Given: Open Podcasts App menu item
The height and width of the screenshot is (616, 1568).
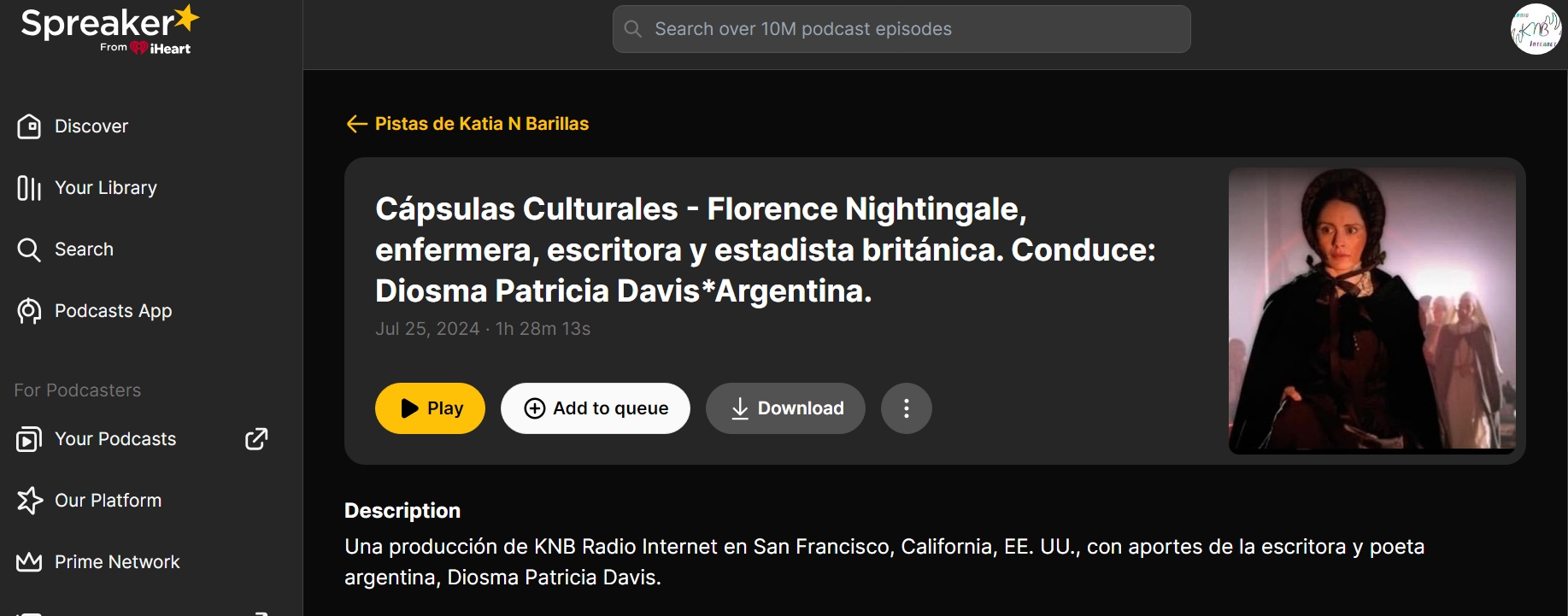Looking at the screenshot, I should click(x=113, y=311).
